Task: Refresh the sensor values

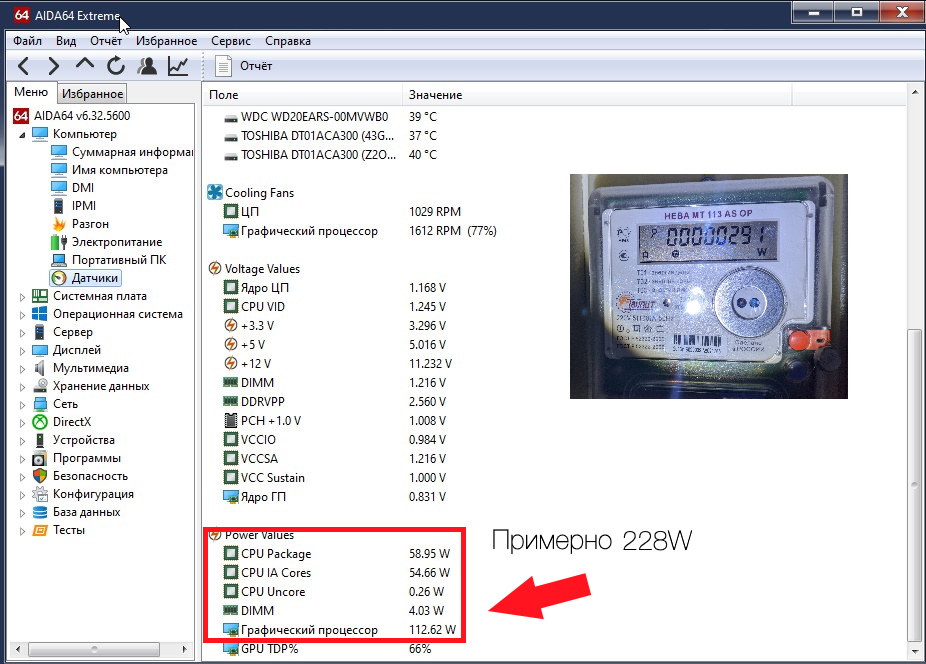Action: [116, 66]
